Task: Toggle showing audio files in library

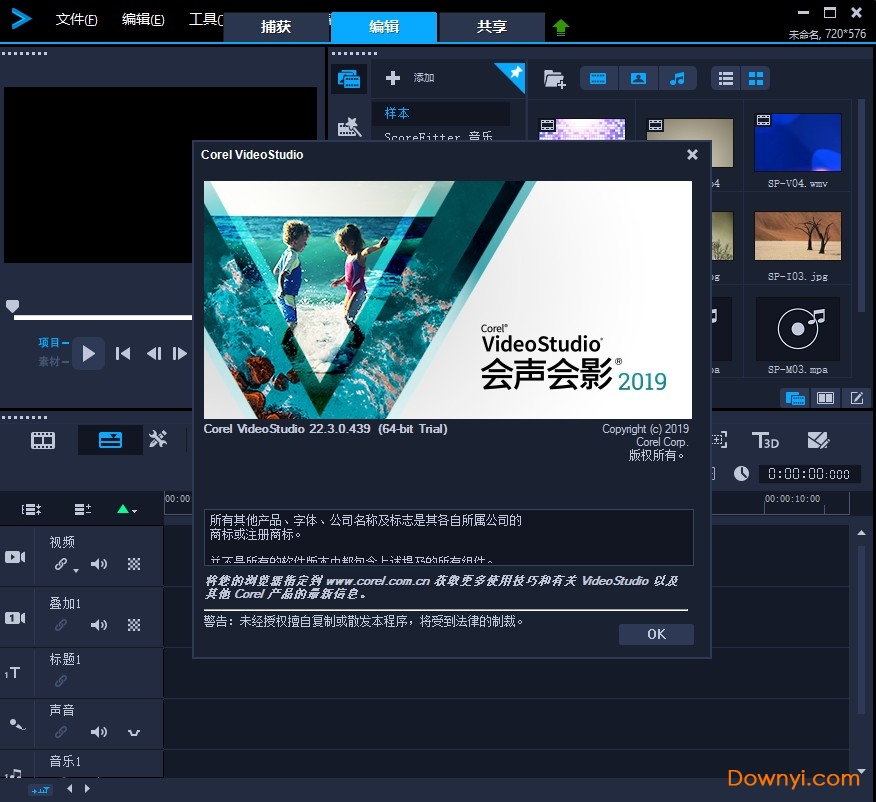Action: click(x=677, y=78)
